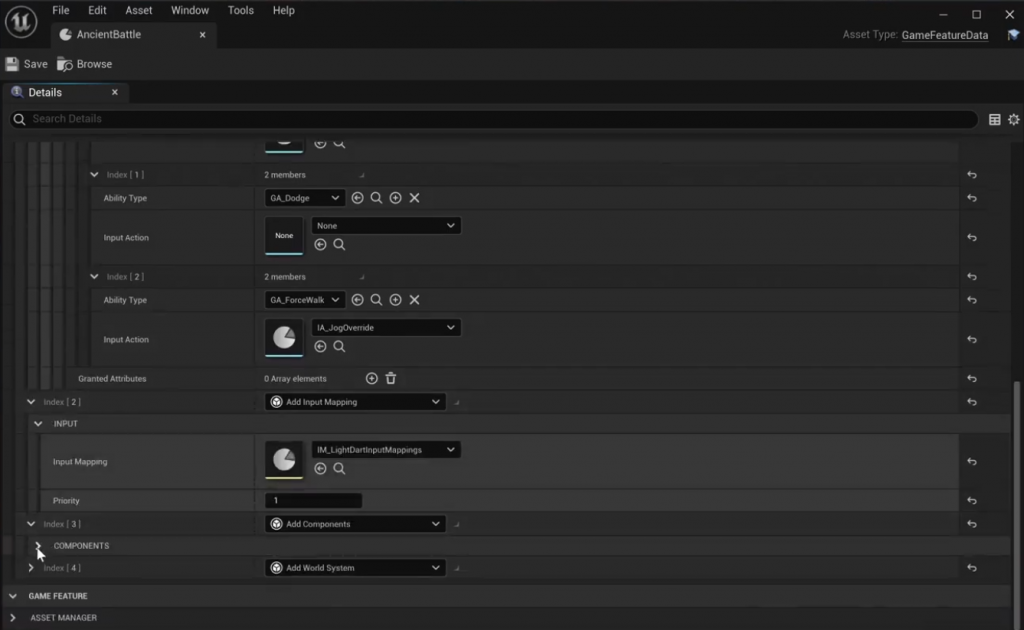Viewport: 1024px width, 630px height.
Task: Expand the COMPONENTS section
Action: 38,546
